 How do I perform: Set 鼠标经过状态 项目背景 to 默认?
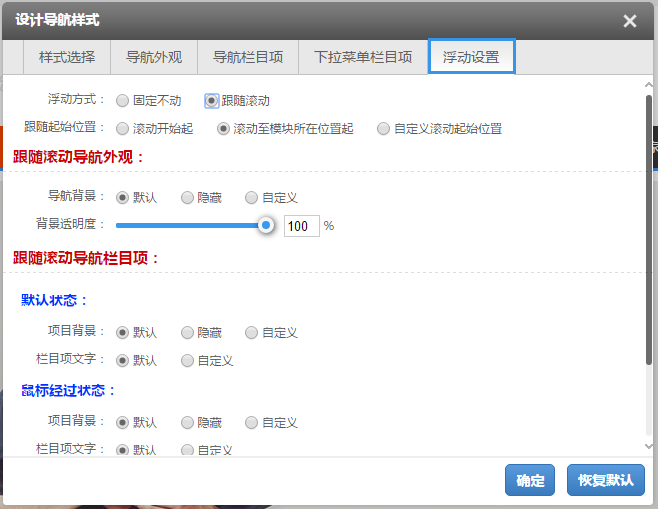click(x=122, y=423)
